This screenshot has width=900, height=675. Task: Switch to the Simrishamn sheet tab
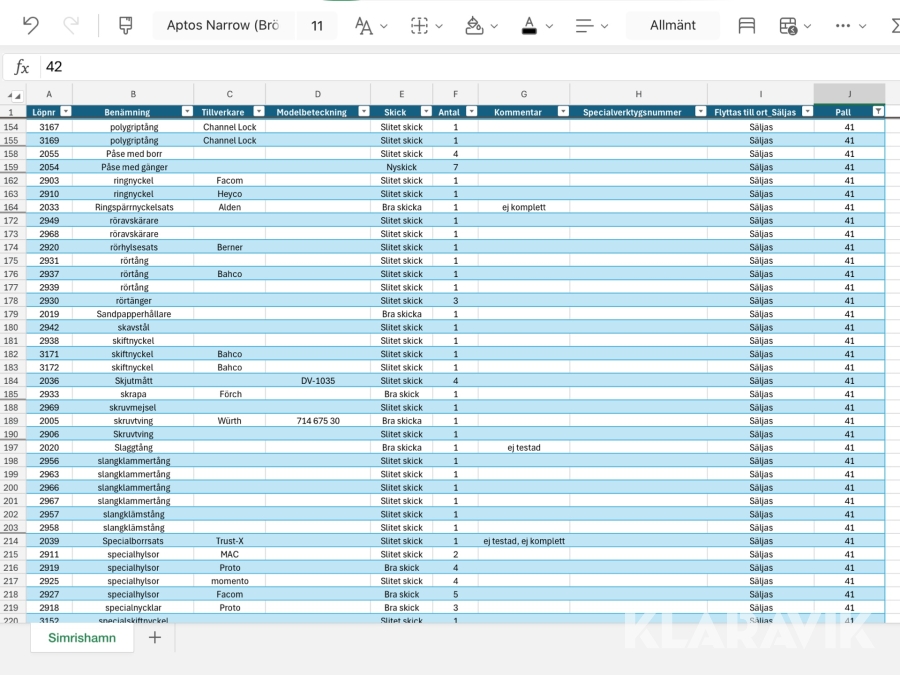[82, 638]
